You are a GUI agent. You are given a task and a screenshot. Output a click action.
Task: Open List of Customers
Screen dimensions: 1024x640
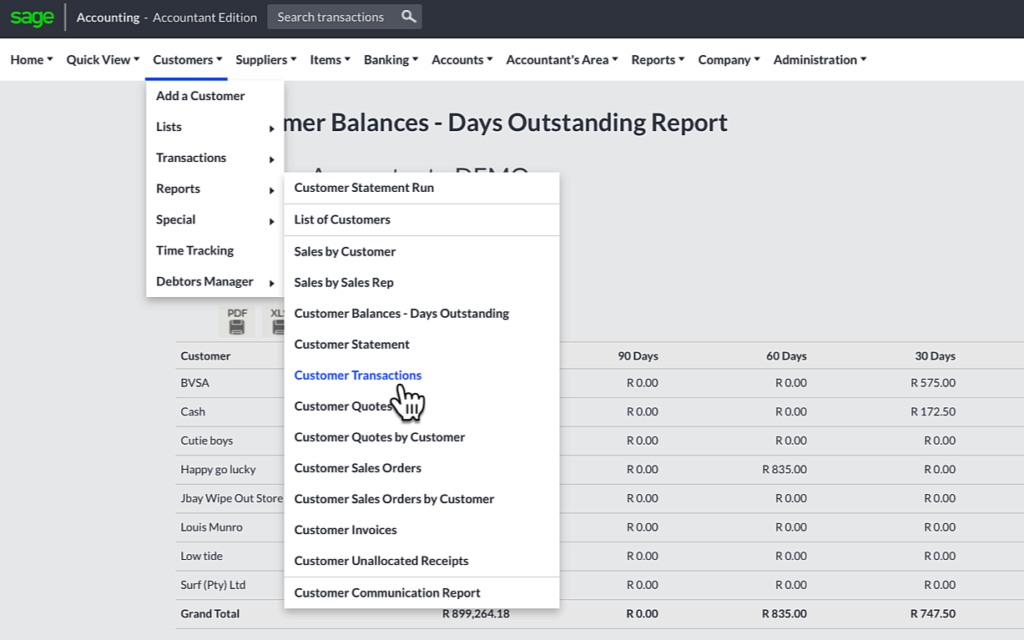coord(341,219)
